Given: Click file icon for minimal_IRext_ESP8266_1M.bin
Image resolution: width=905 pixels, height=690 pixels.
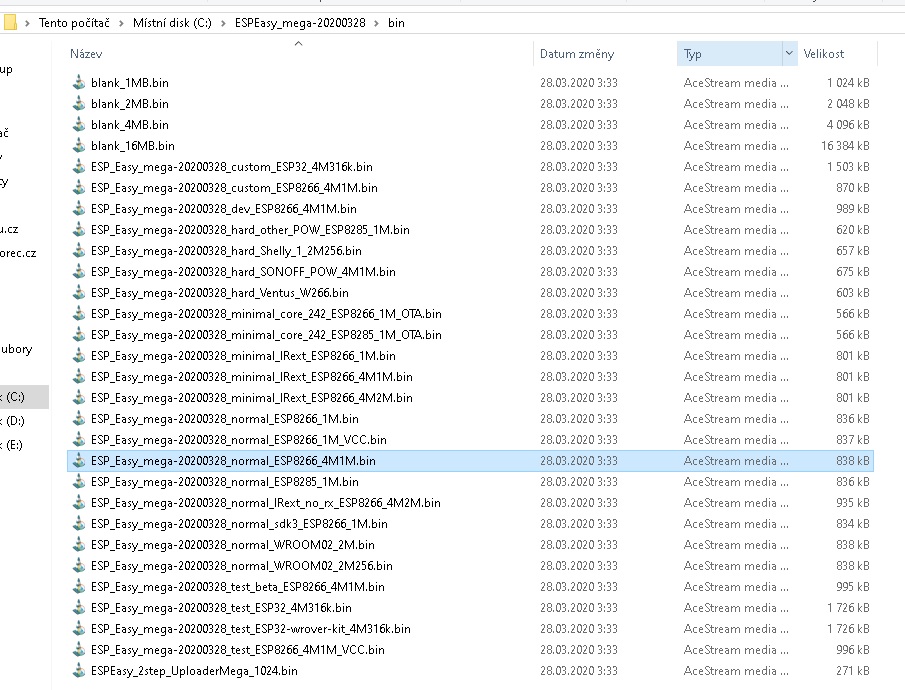Looking at the screenshot, I should point(79,356).
